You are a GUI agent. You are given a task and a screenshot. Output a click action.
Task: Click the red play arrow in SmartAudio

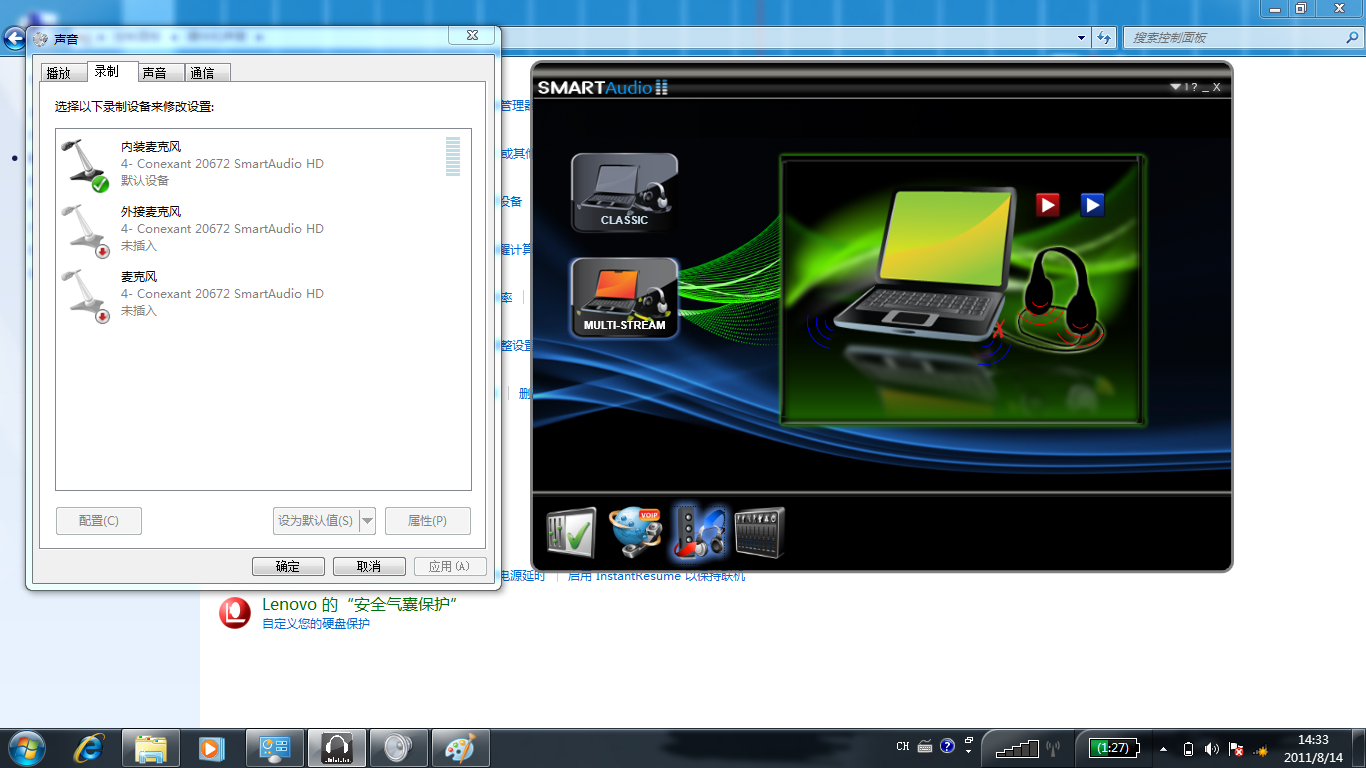1047,205
